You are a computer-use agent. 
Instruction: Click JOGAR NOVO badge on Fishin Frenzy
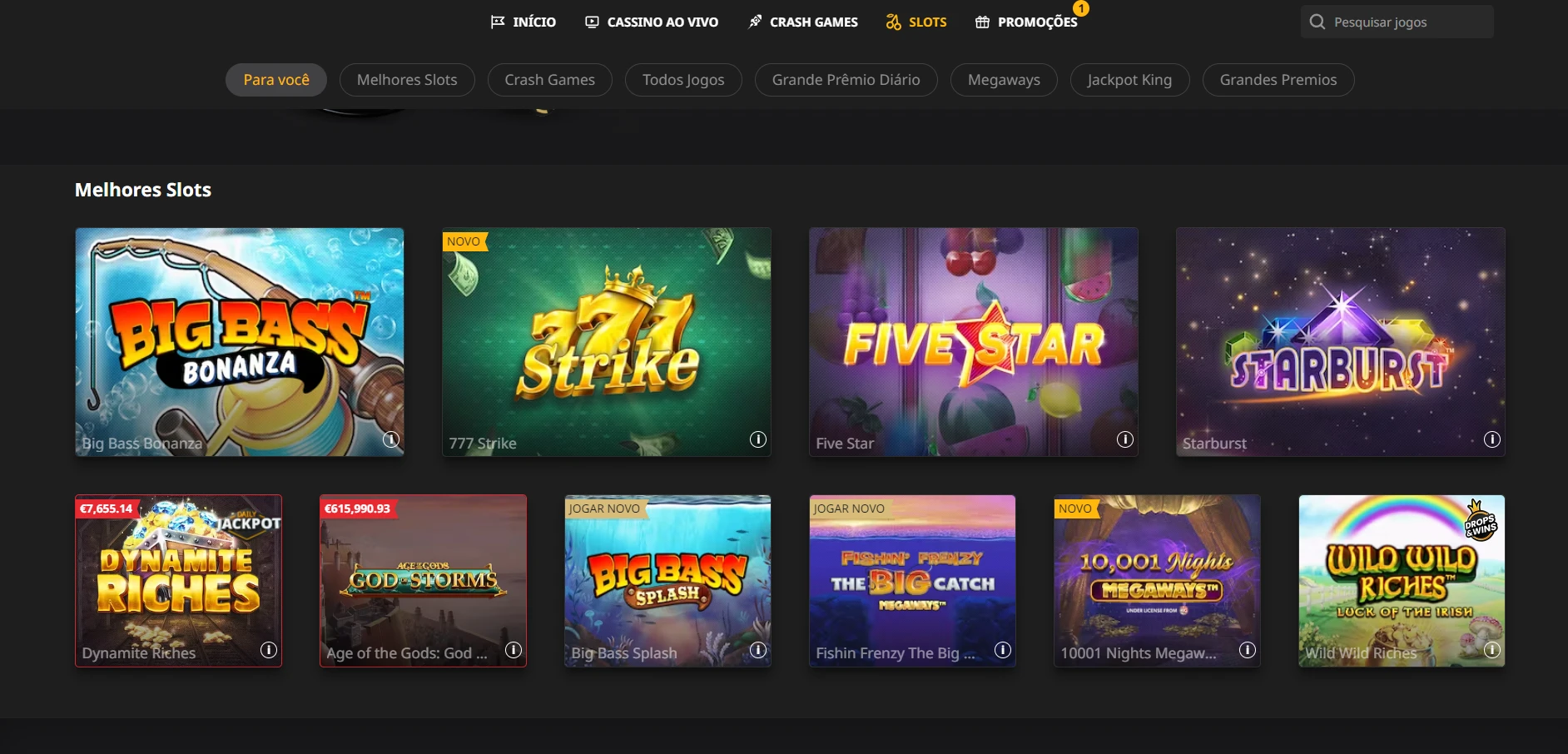pyautogui.click(x=850, y=508)
